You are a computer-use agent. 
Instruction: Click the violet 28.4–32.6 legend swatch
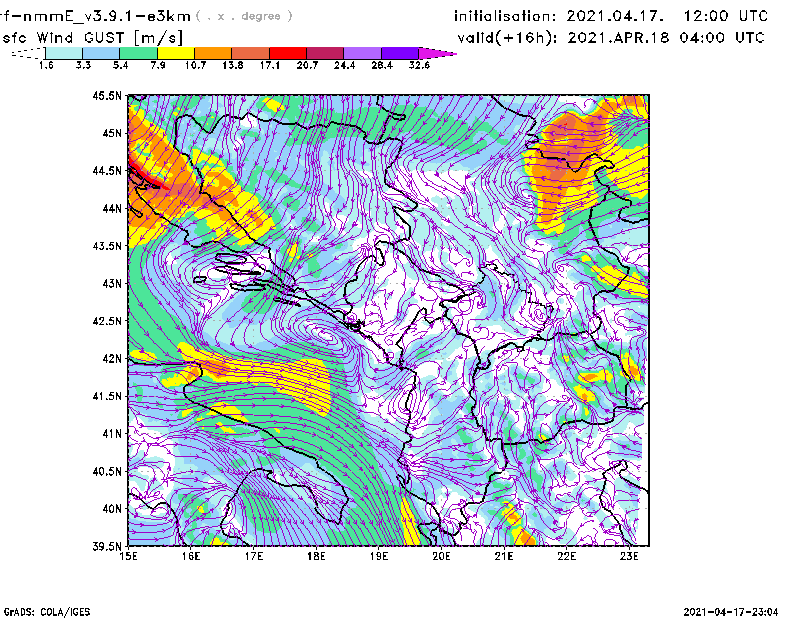(x=400, y=53)
